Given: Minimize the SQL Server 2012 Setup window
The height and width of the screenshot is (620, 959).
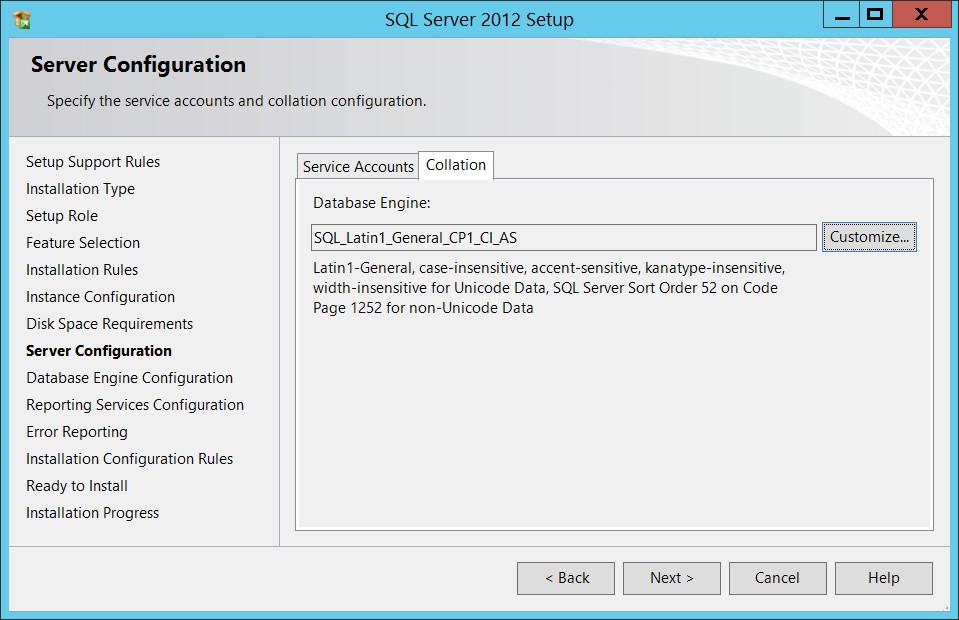Looking at the screenshot, I should (x=842, y=15).
